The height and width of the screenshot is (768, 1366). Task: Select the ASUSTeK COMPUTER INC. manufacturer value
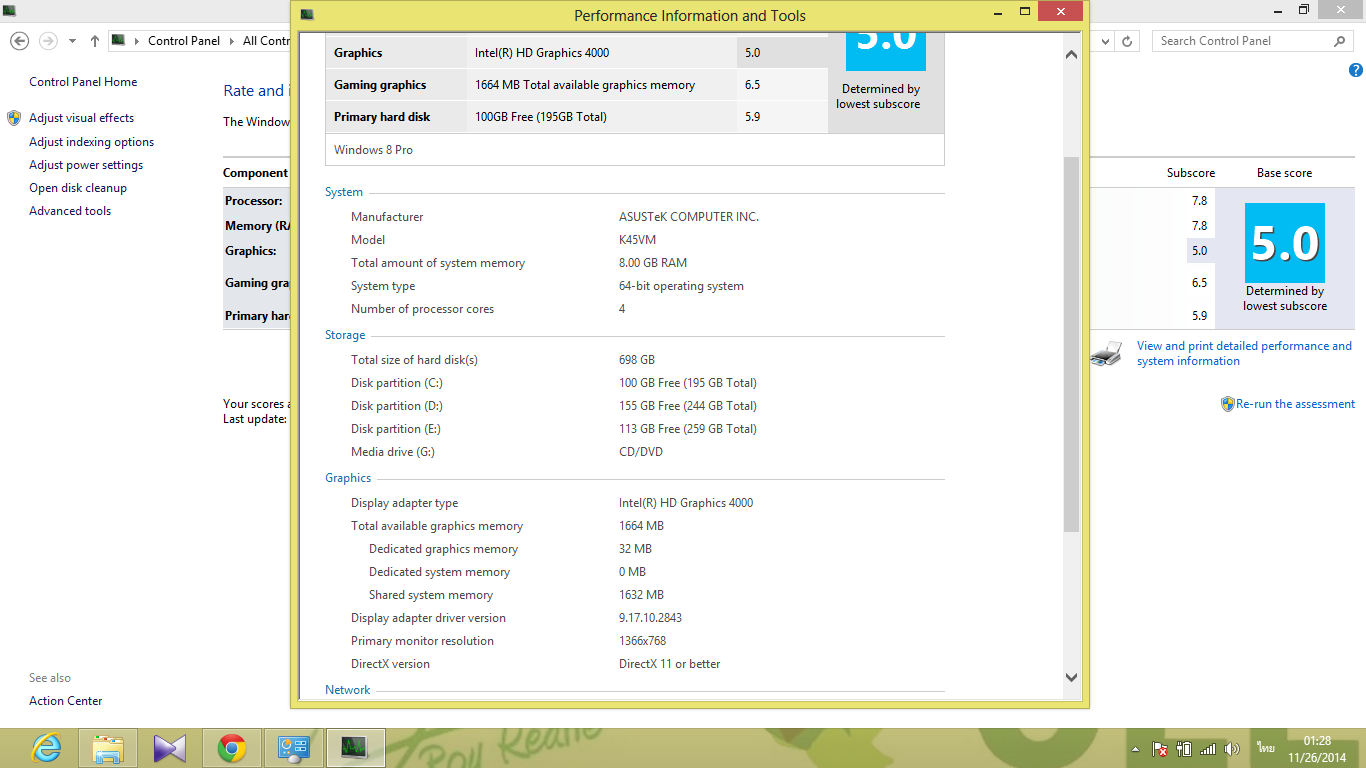tap(689, 217)
